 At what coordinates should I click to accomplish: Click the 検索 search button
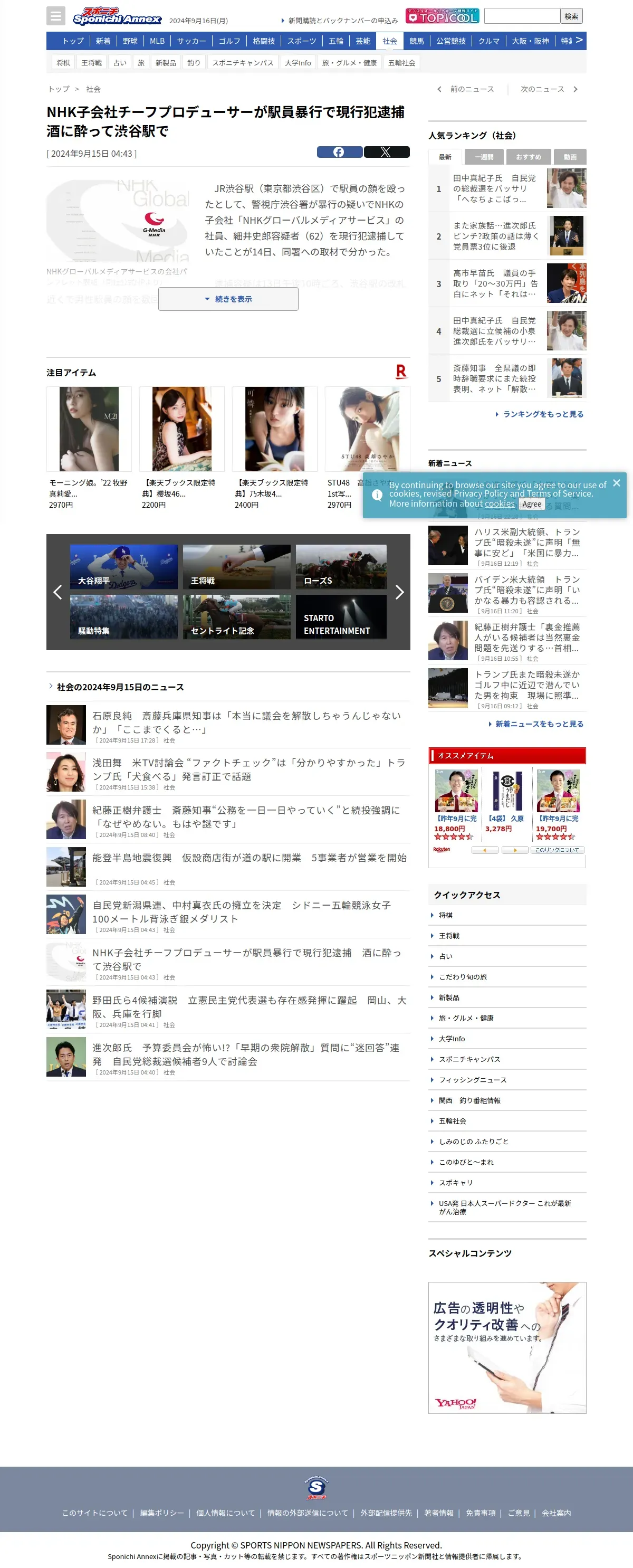(x=571, y=16)
